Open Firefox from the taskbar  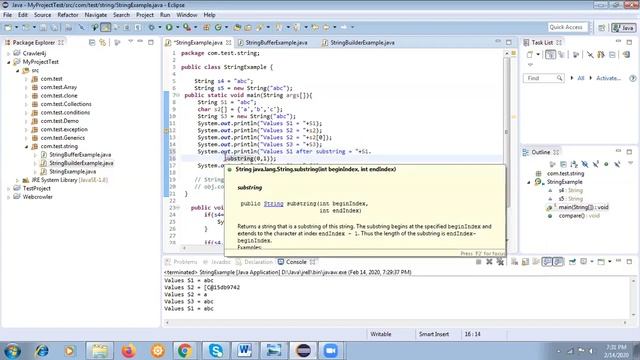128,351
